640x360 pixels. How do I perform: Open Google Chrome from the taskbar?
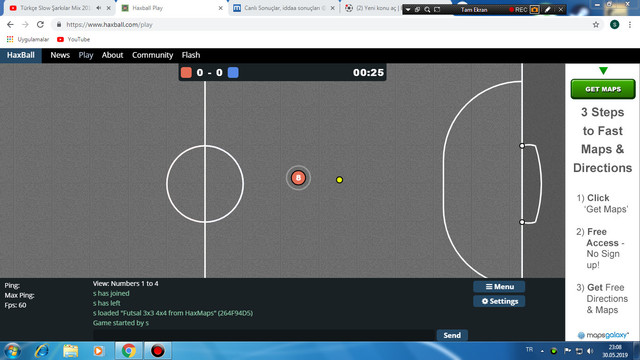129,351
